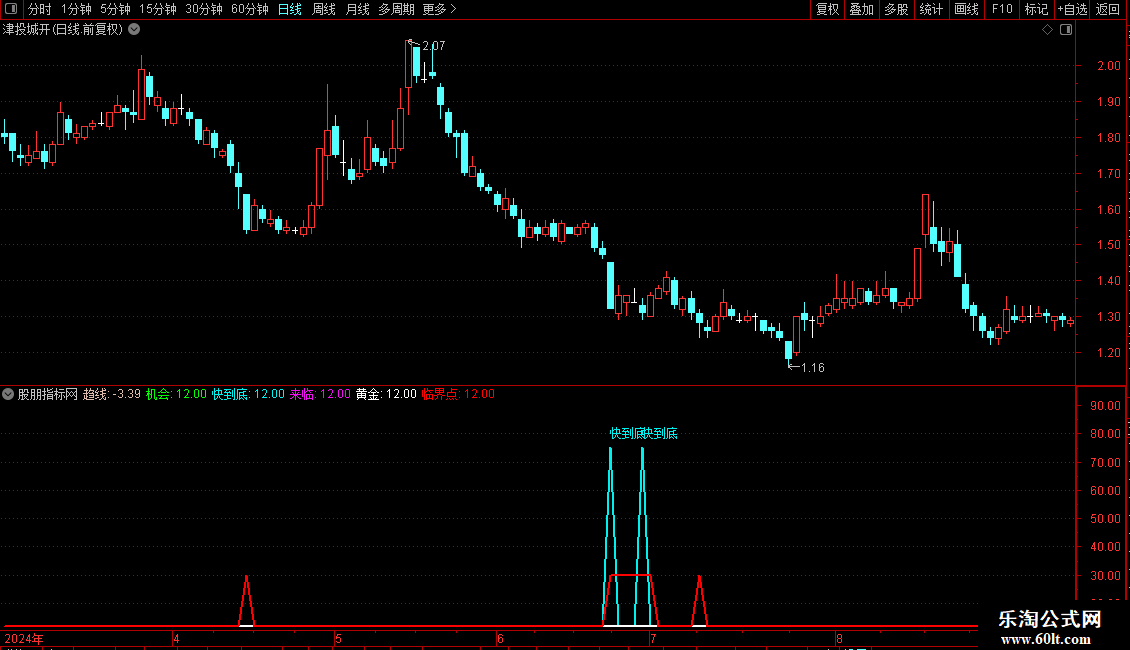Switch to 日线 daily chart tab
The height and width of the screenshot is (650, 1130).
[x=290, y=9]
